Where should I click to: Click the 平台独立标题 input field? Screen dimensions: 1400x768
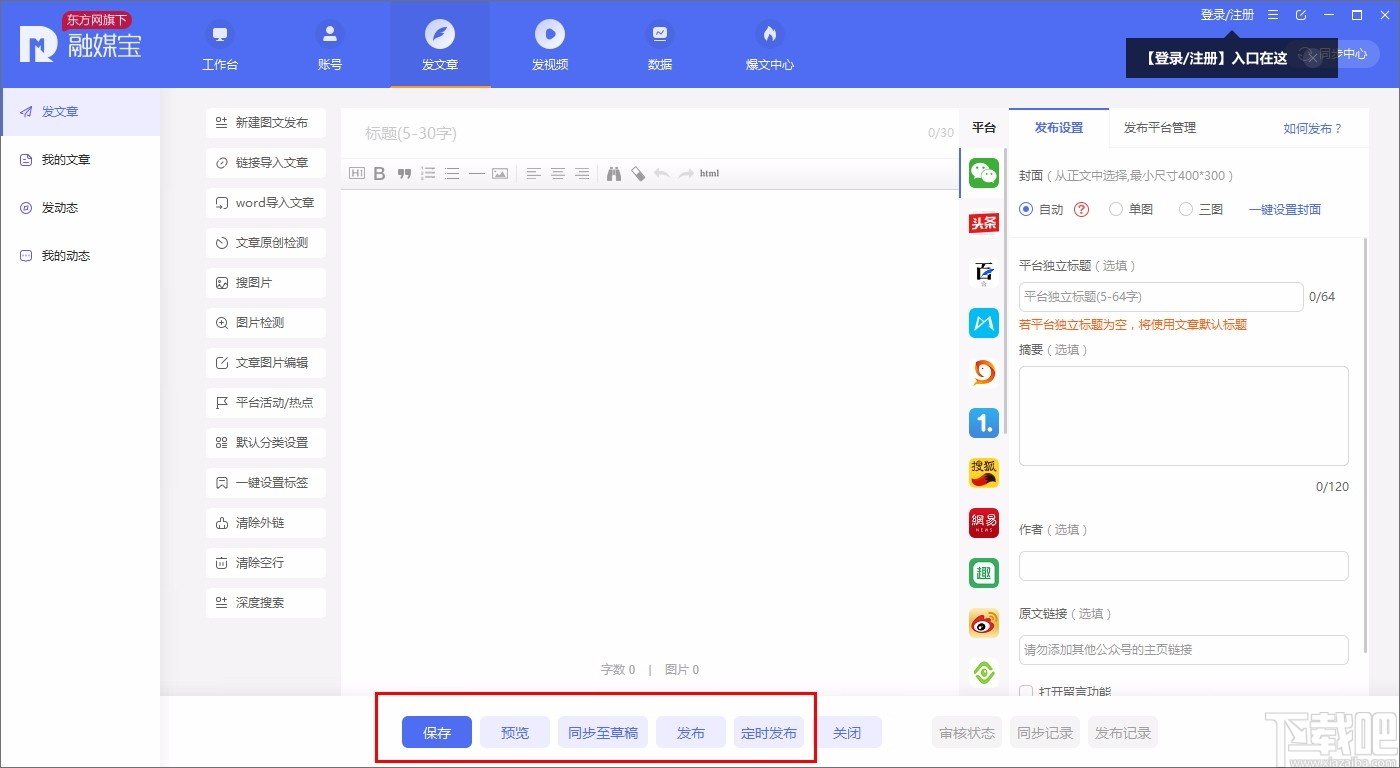pyautogui.click(x=1160, y=296)
